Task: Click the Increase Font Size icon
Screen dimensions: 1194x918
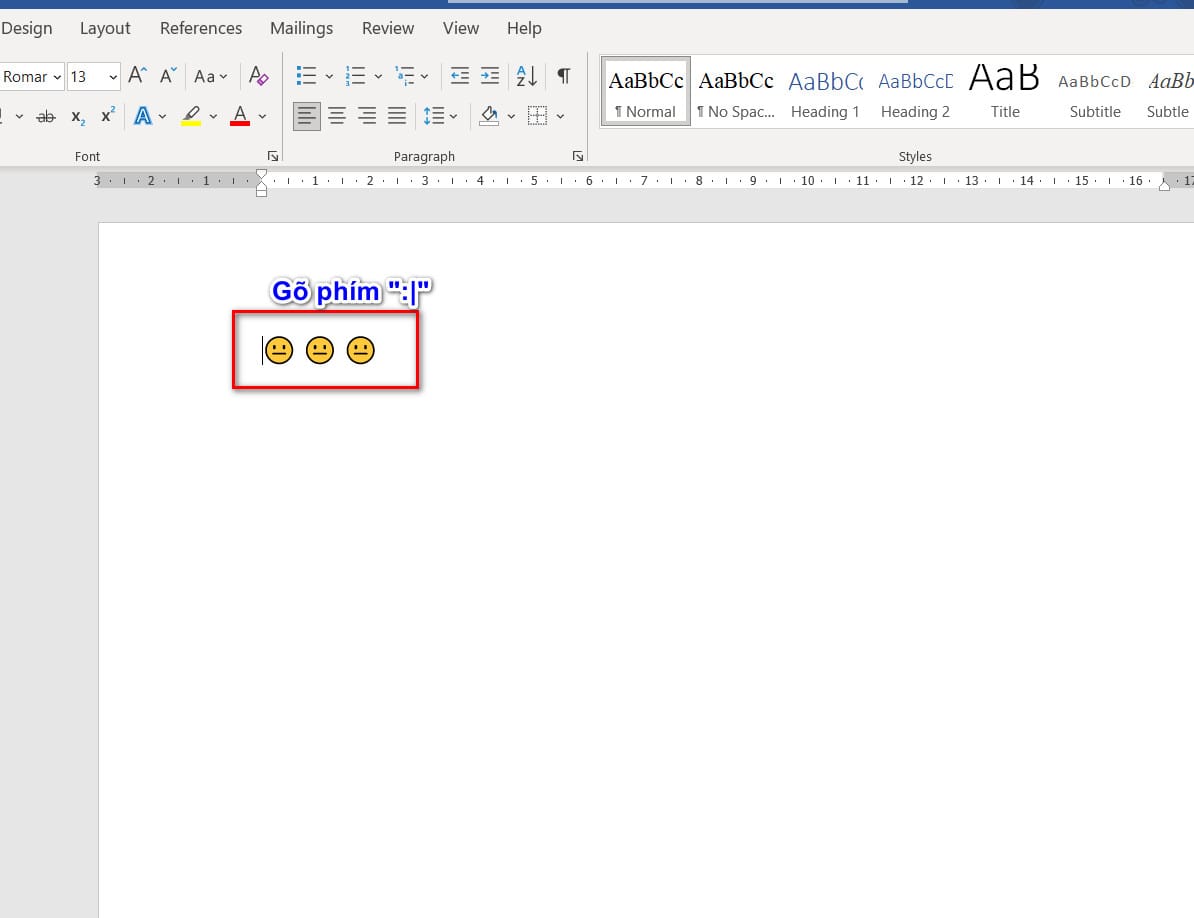Action: click(x=138, y=76)
